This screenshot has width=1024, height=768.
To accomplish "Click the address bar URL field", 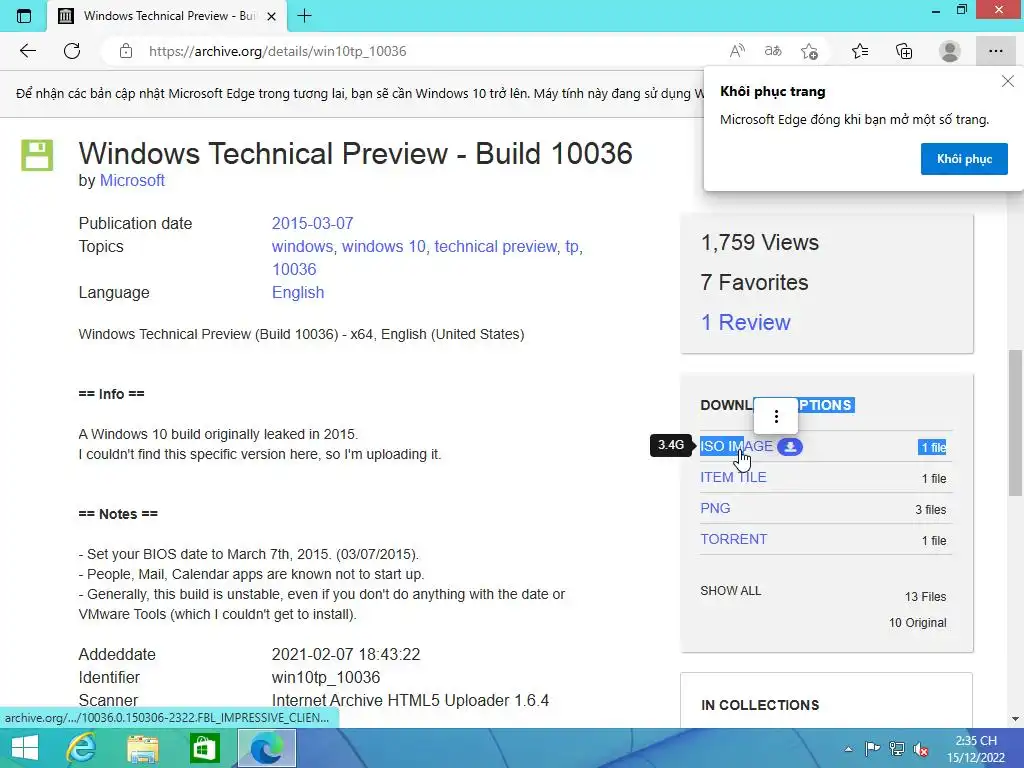I will (x=418, y=51).
